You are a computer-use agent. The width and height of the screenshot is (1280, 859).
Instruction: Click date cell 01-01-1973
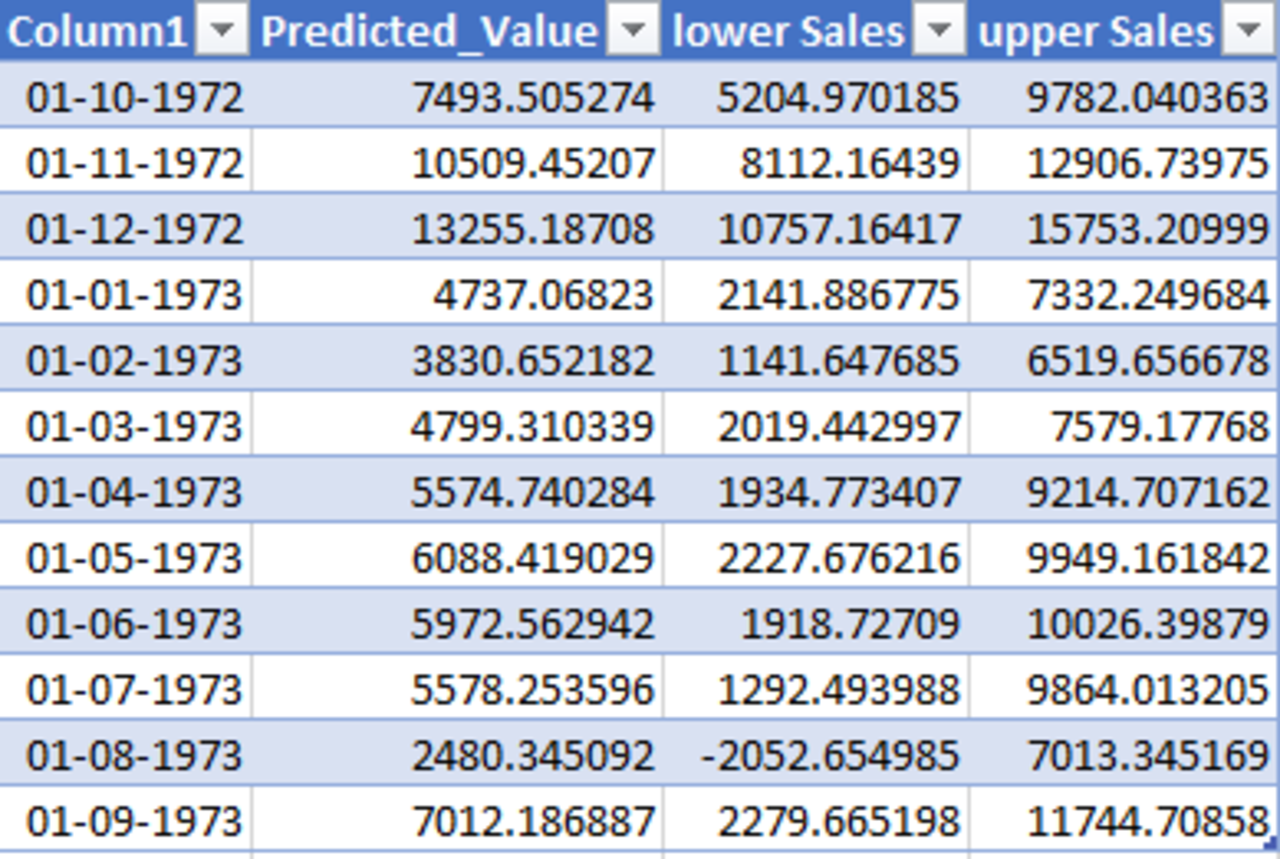point(134,295)
